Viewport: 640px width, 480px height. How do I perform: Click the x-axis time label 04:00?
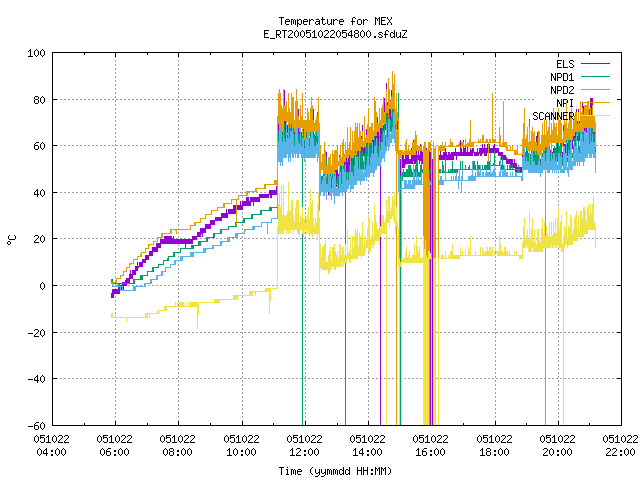(51, 452)
